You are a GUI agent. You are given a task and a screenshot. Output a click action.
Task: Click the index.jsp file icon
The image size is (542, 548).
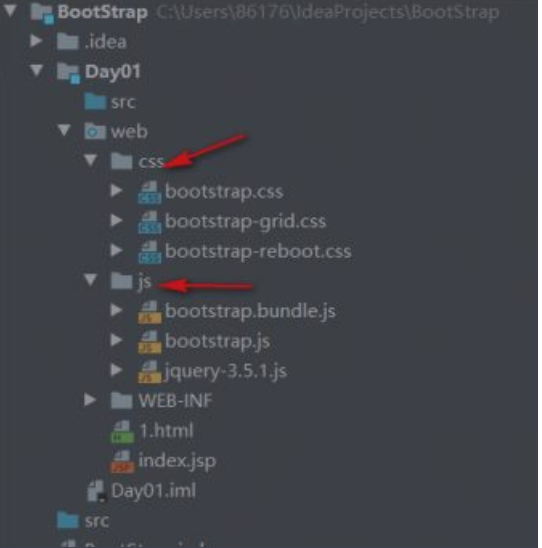pos(122,461)
